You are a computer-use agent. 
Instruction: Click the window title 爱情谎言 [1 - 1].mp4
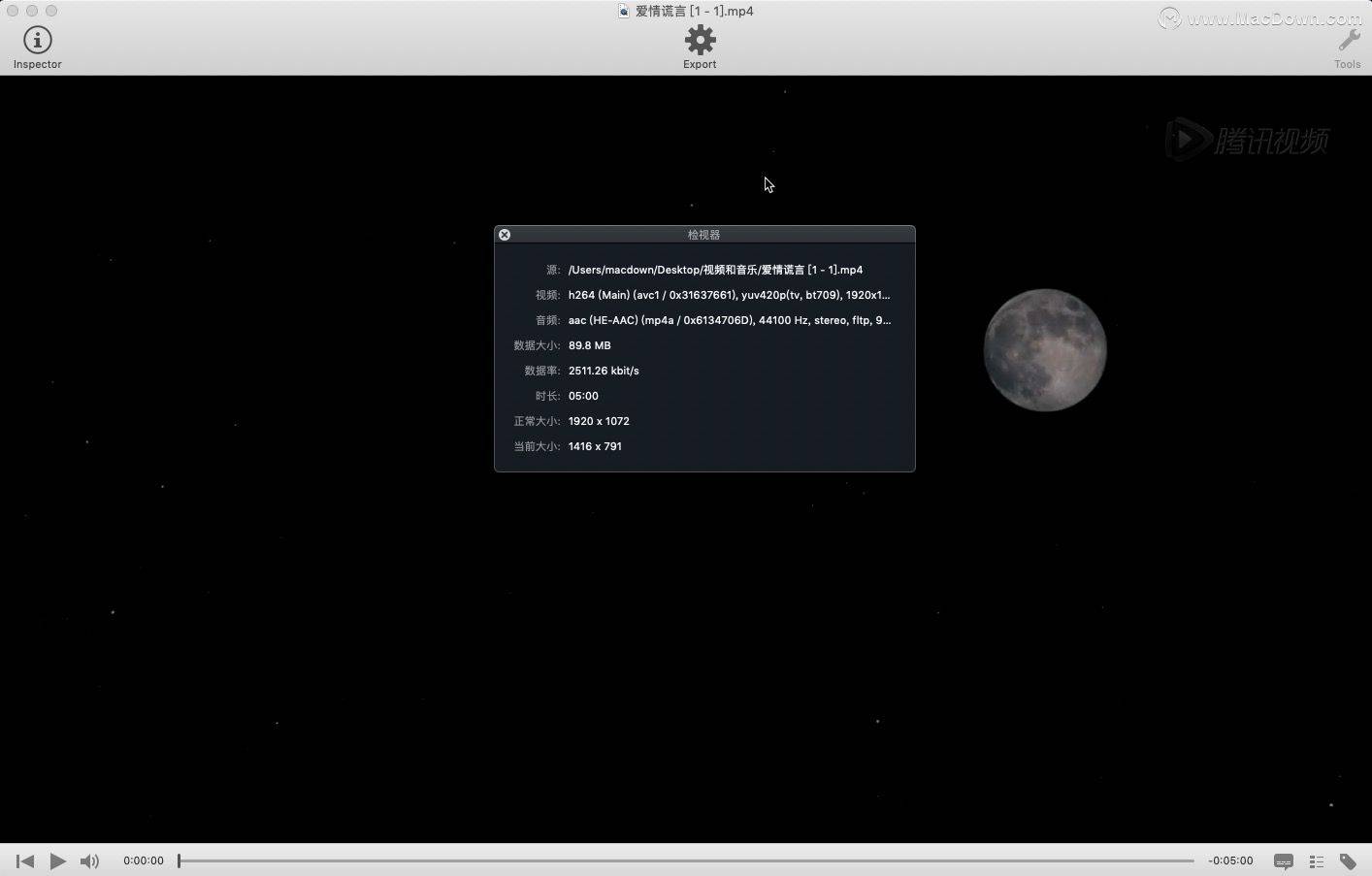pyautogui.click(x=695, y=12)
